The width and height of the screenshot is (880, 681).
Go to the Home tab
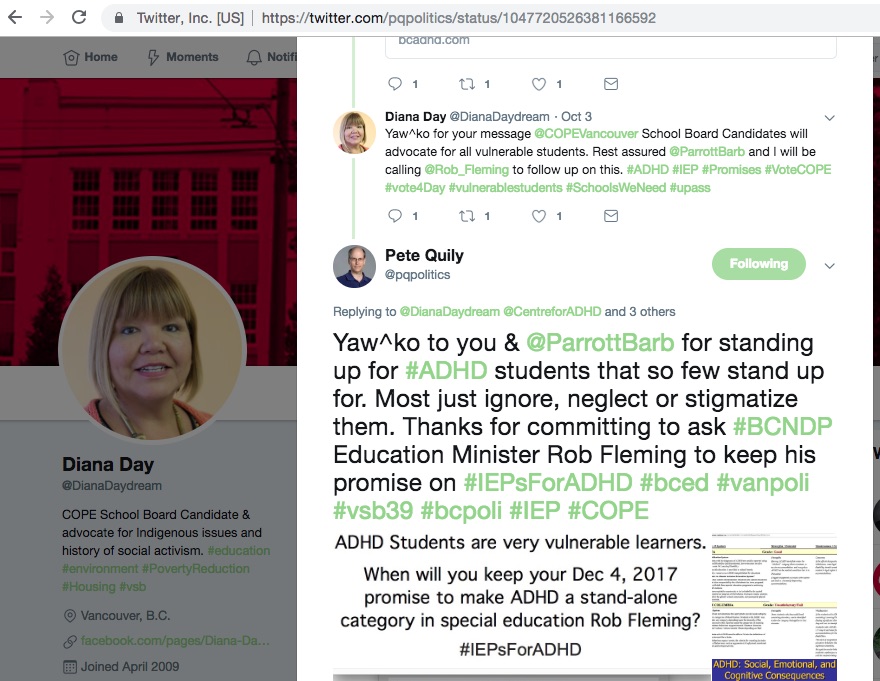pos(91,57)
